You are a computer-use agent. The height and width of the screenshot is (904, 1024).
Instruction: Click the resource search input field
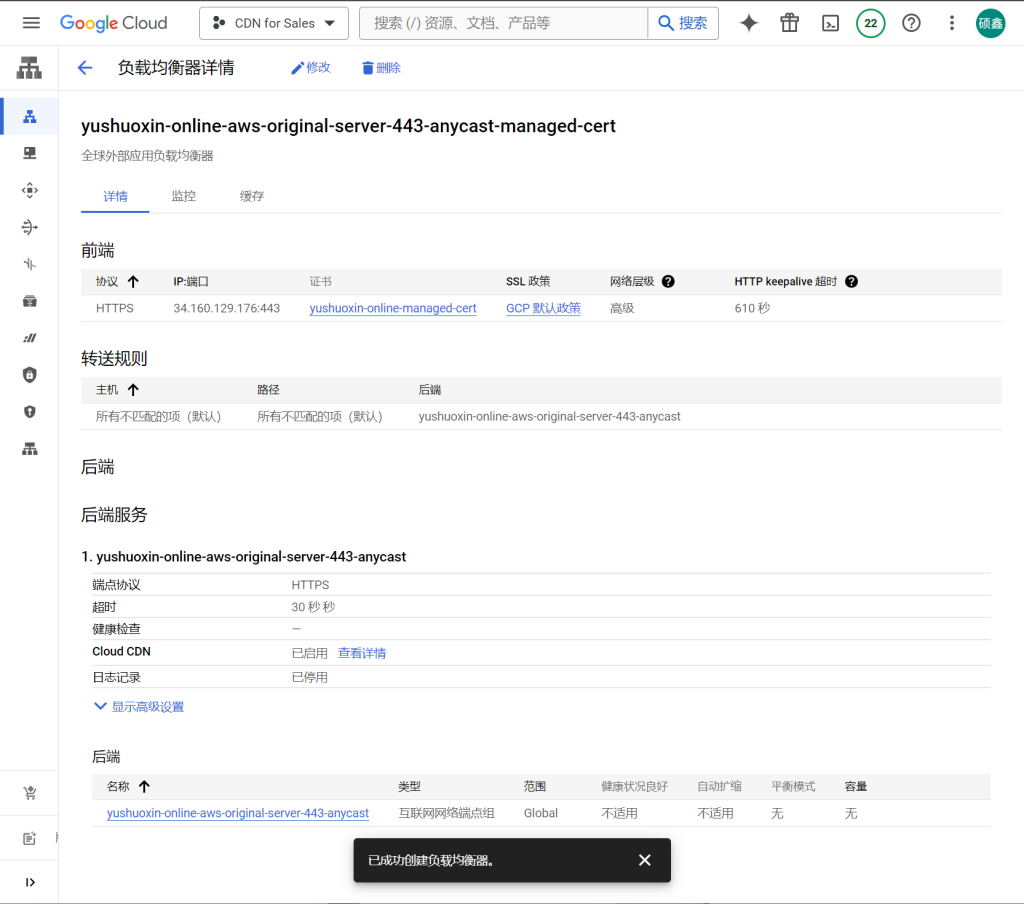coord(505,23)
